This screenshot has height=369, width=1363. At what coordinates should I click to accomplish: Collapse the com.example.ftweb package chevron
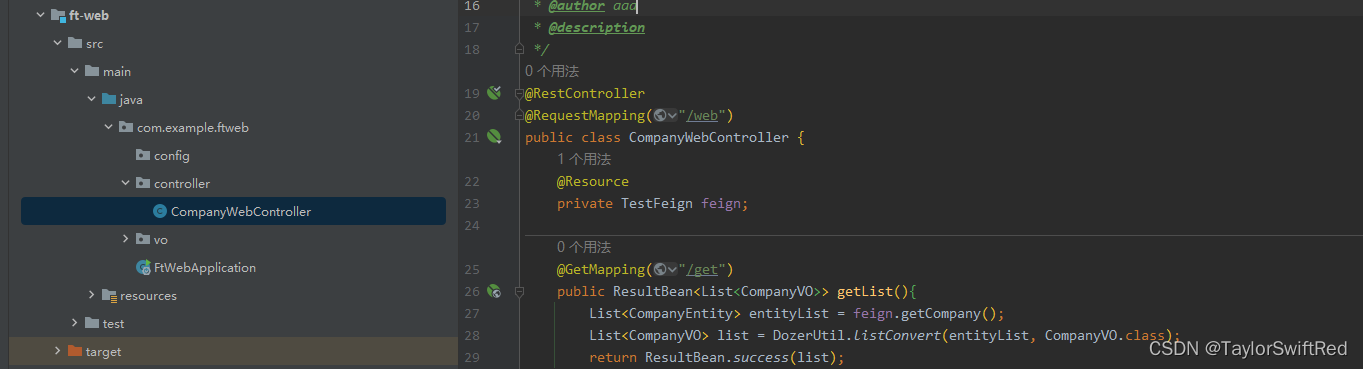[x=108, y=127]
